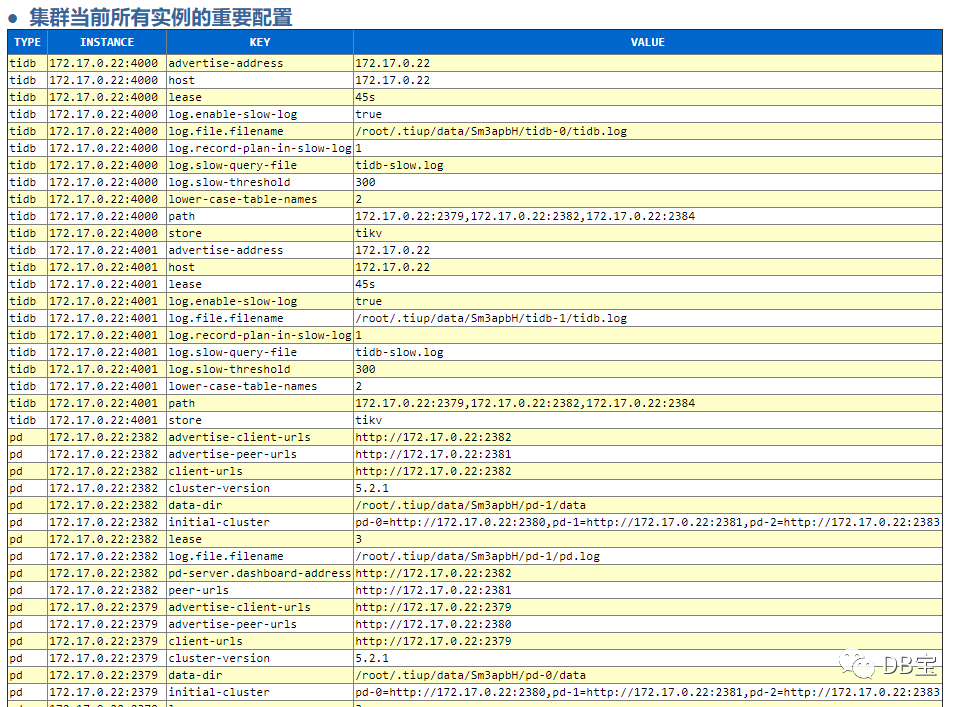969x707 pixels.
Task: Click the advertise-address key for instance 4001
Action: pyautogui.click(x=226, y=250)
